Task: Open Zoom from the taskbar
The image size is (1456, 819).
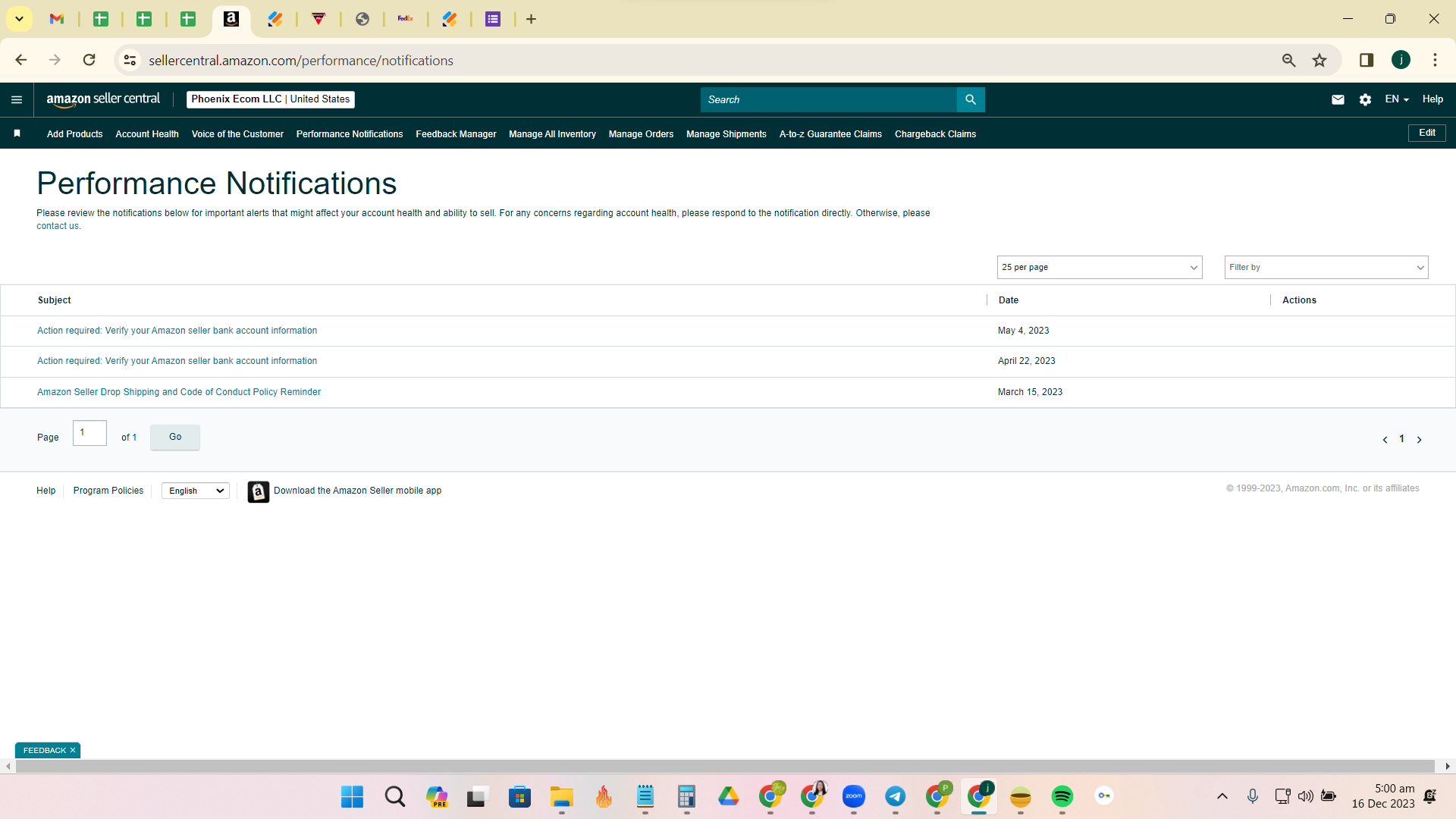Action: (x=854, y=796)
